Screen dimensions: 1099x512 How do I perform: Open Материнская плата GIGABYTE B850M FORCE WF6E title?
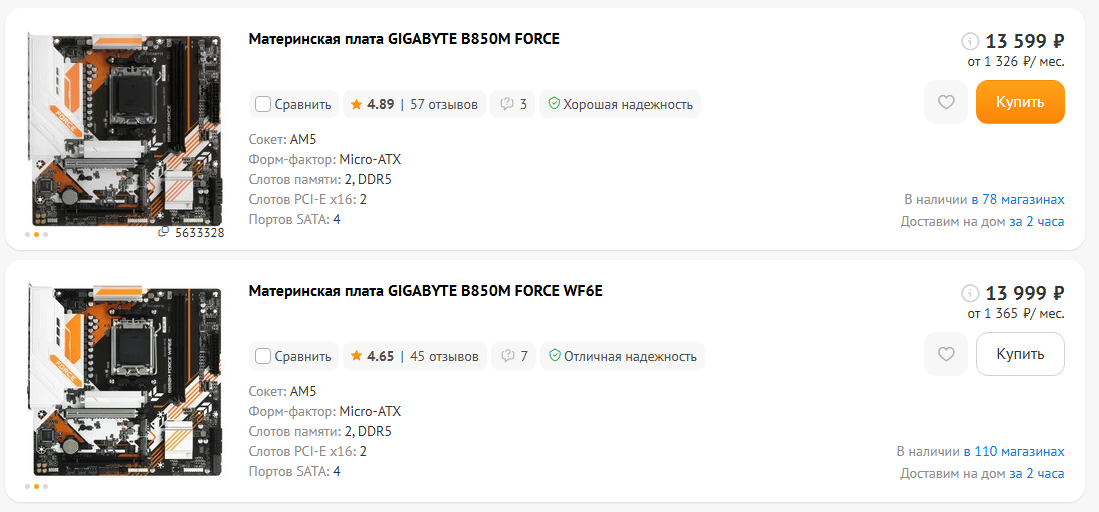tap(425, 291)
